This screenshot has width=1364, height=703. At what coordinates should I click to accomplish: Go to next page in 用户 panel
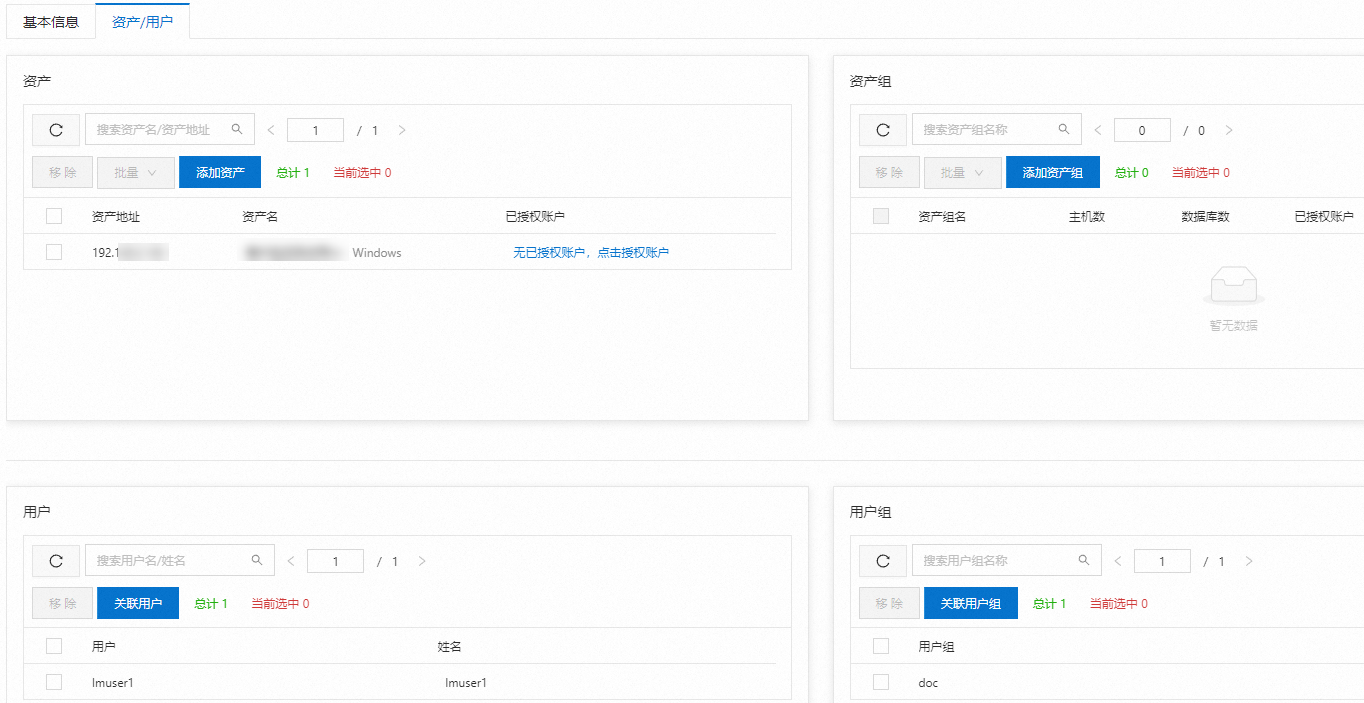[422, 561]
